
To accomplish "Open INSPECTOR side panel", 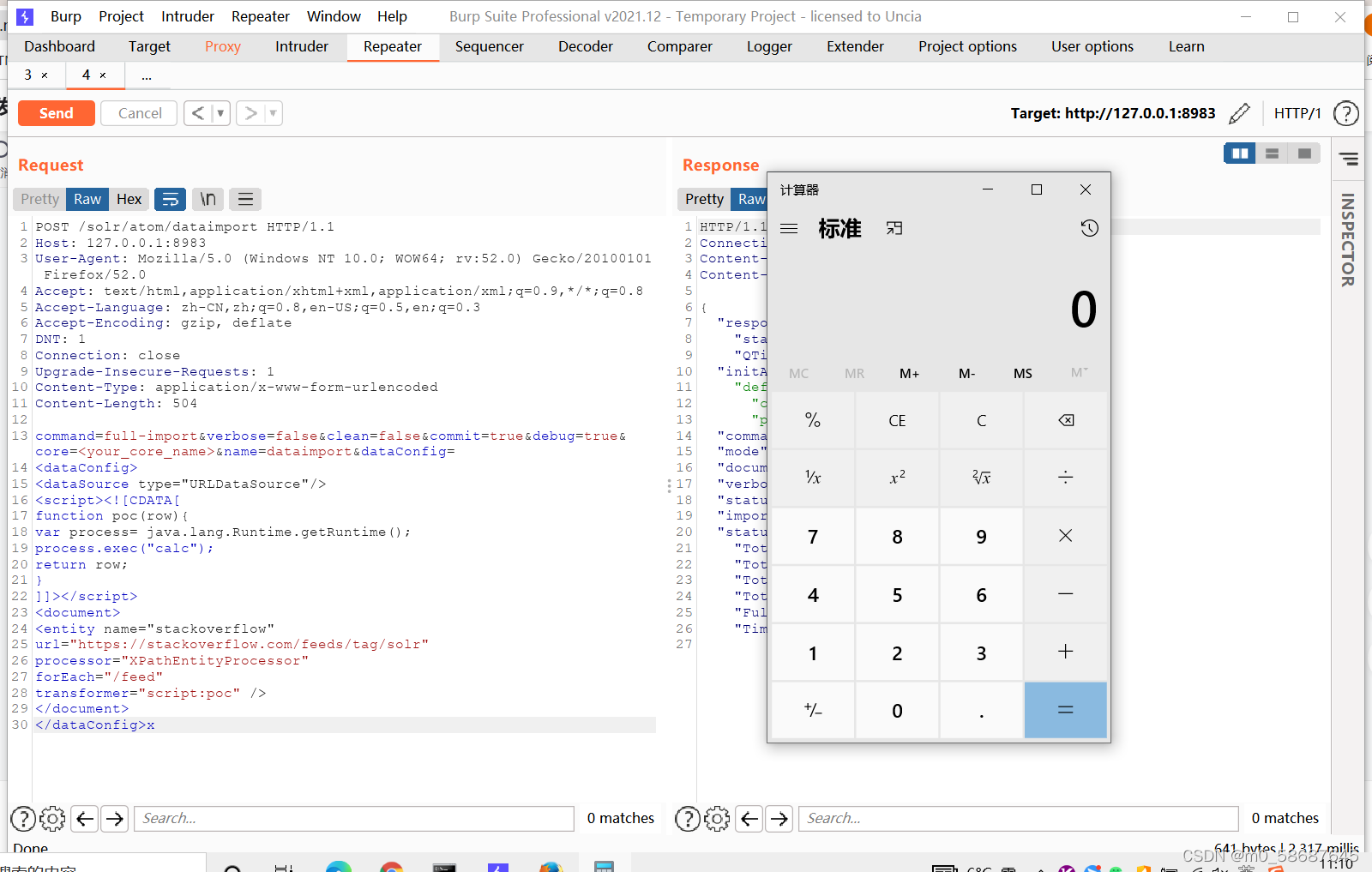I will 1348,240.
